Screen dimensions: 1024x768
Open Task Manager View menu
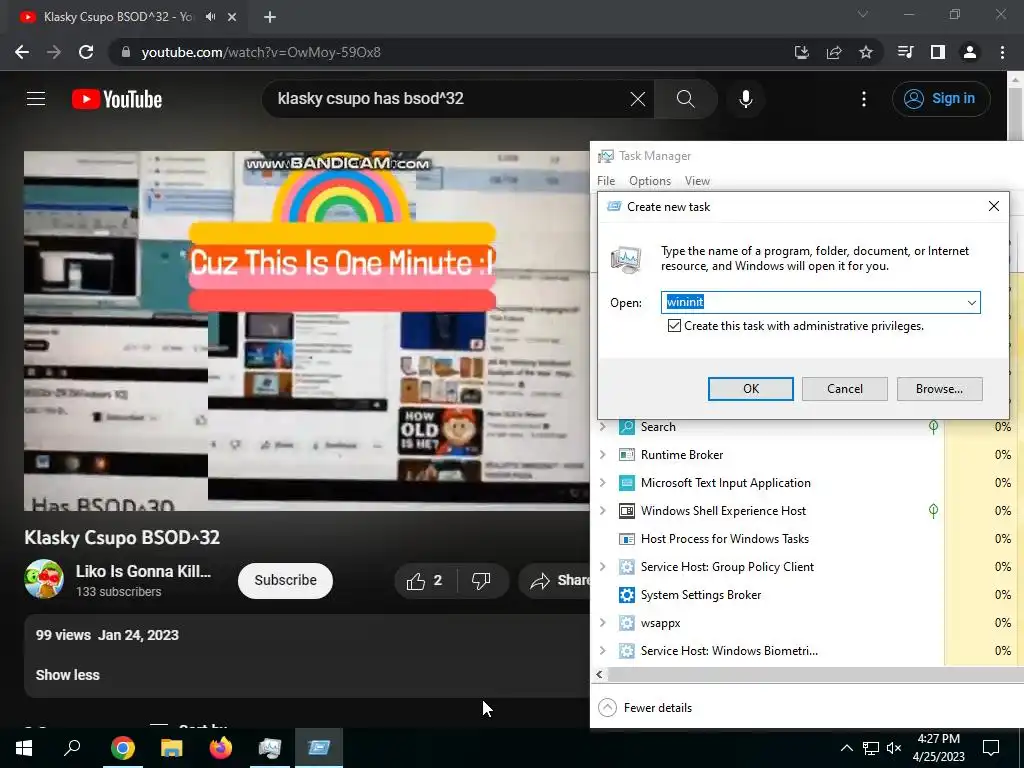click(697, 181)
